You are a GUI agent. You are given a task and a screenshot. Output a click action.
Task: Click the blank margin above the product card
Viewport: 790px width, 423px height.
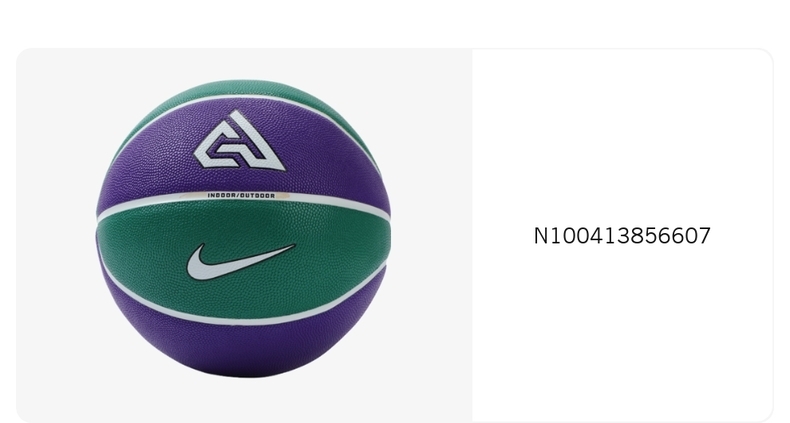[395, 23]
